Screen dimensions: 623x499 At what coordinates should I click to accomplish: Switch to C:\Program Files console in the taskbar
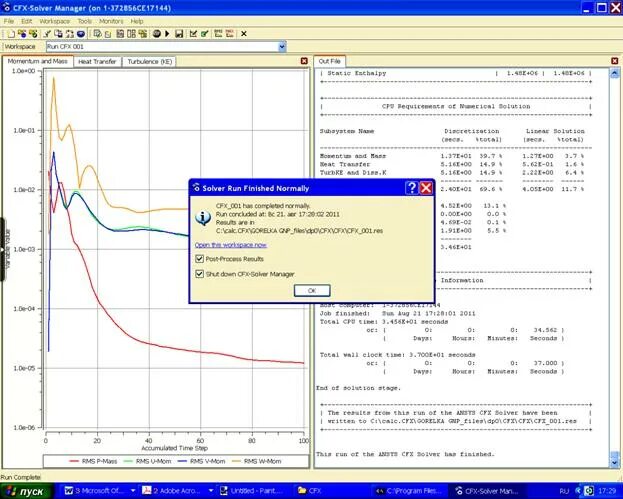coord(410,491)
